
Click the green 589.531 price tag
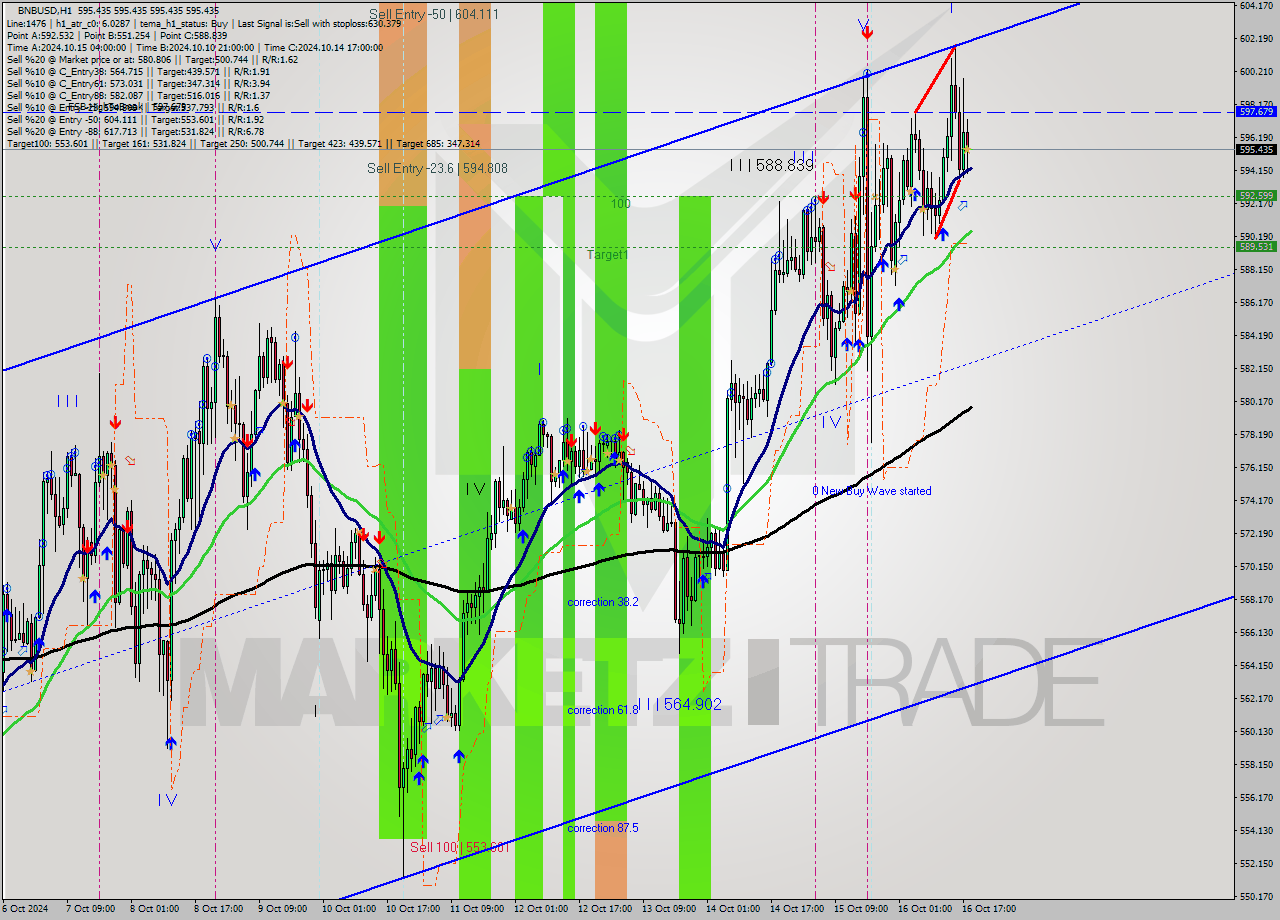pos(1256,246)
